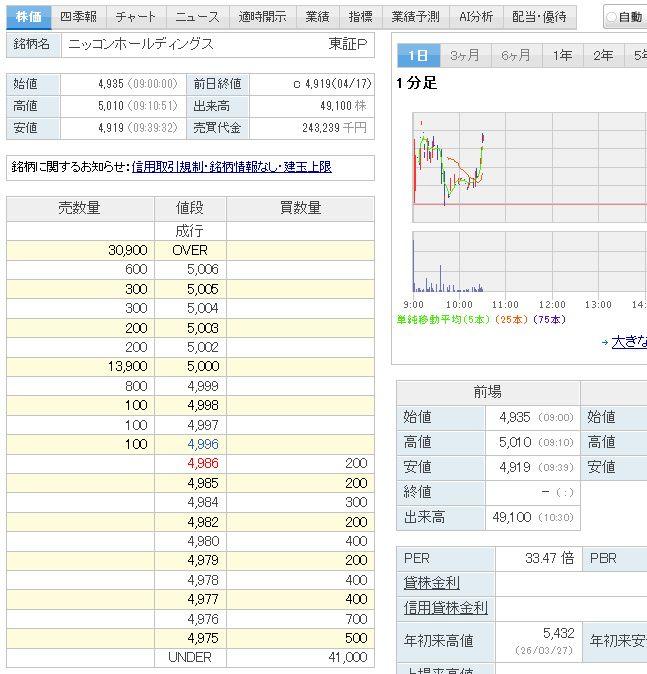Click the 5,000 ask price
Viewport: 647px width, 674px height.
pyautogui.click(x=202, y=366)
